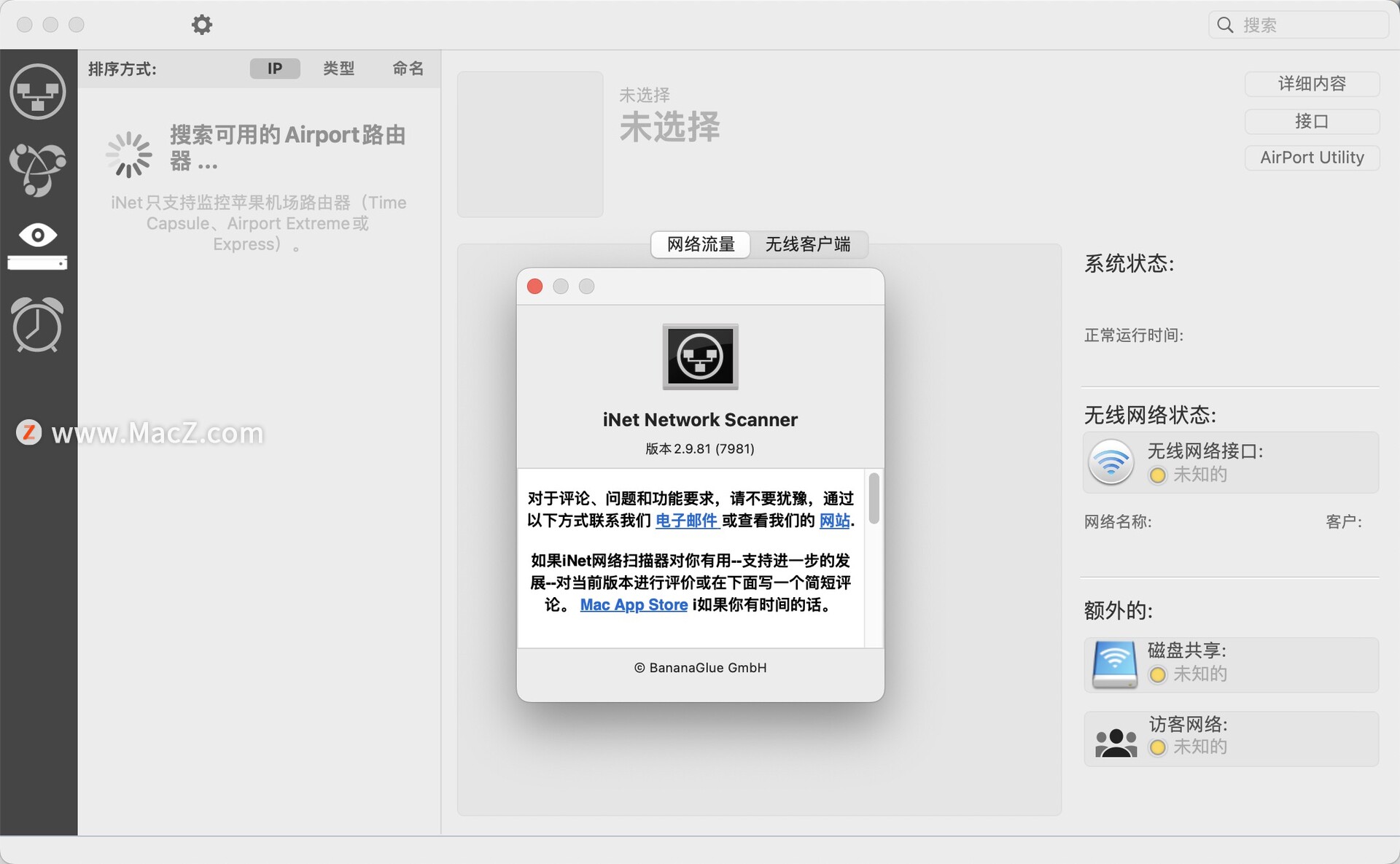
Task: Click the 网络名称 label
Action: coord(1118,522)
